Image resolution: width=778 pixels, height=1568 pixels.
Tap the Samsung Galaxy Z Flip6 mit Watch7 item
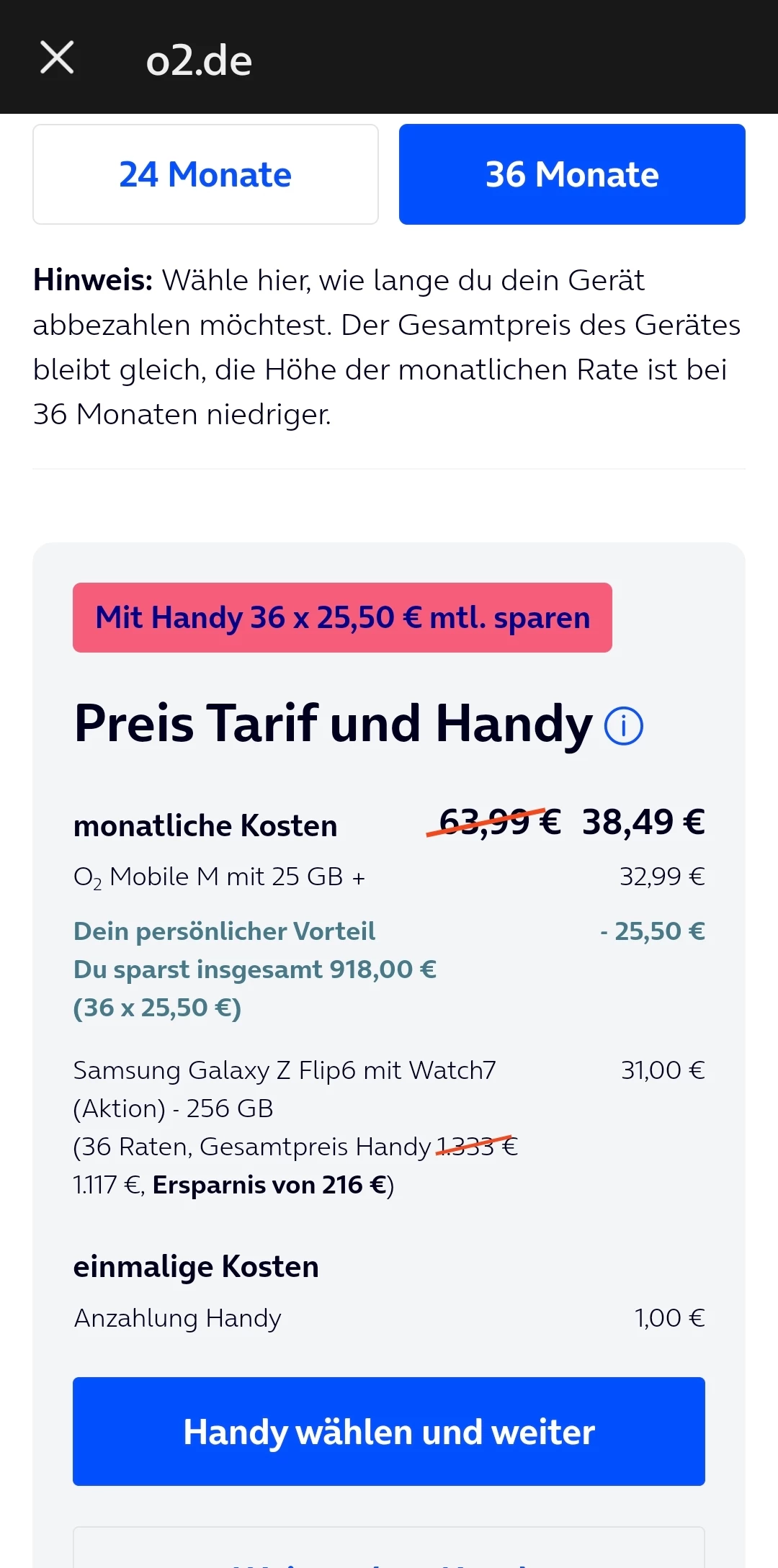coord(285,1071)
